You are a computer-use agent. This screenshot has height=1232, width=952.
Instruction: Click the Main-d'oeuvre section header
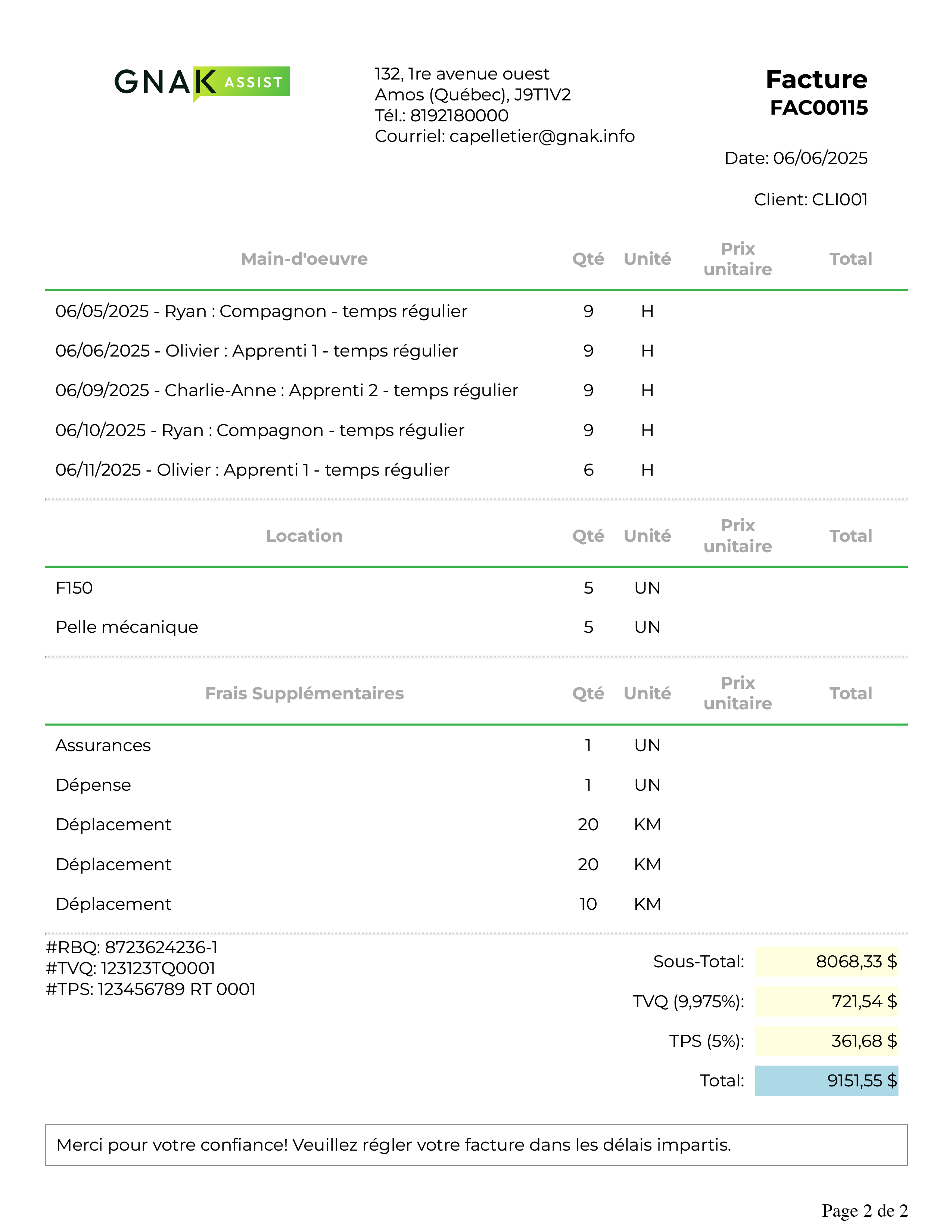point(304,259)
